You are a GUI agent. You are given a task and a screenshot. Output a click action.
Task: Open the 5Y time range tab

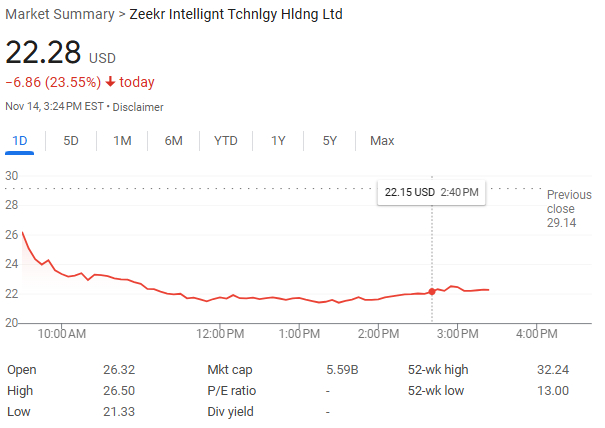pos(330,141)
